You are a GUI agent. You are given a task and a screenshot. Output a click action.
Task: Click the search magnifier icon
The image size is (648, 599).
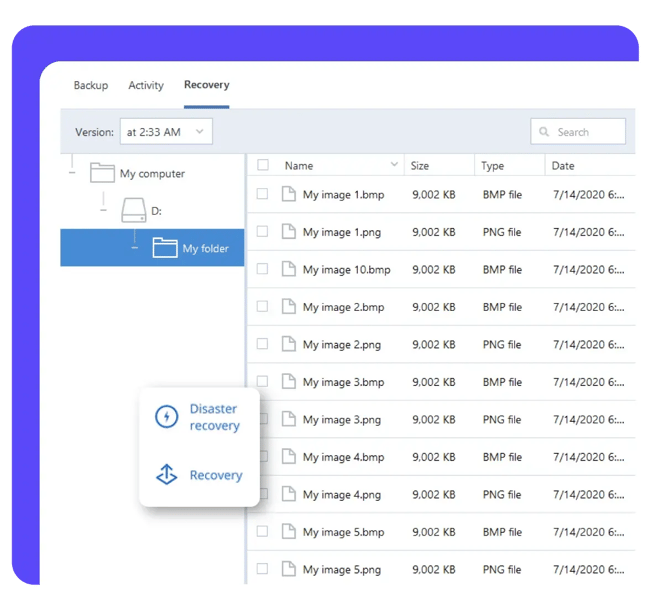pos(545,132)
